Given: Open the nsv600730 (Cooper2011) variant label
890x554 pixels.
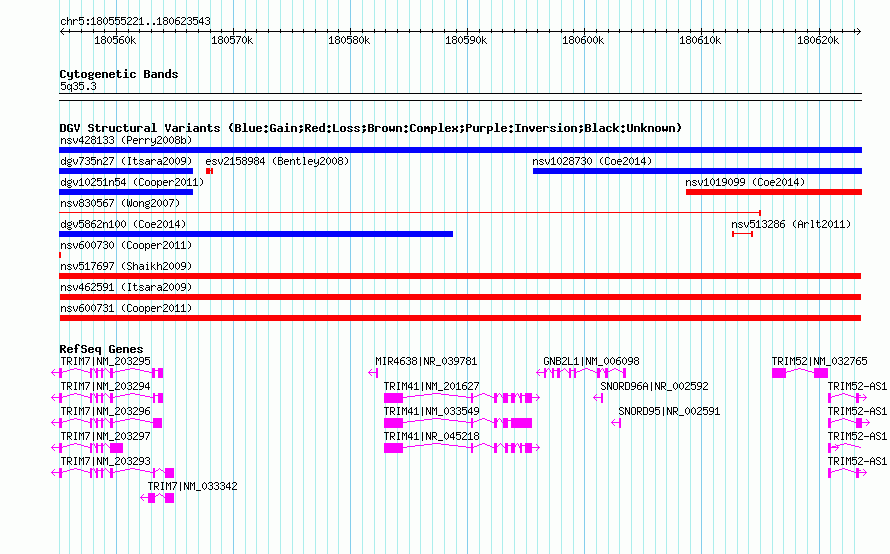Looking at the screenshot, I should [x=126, y=245].
